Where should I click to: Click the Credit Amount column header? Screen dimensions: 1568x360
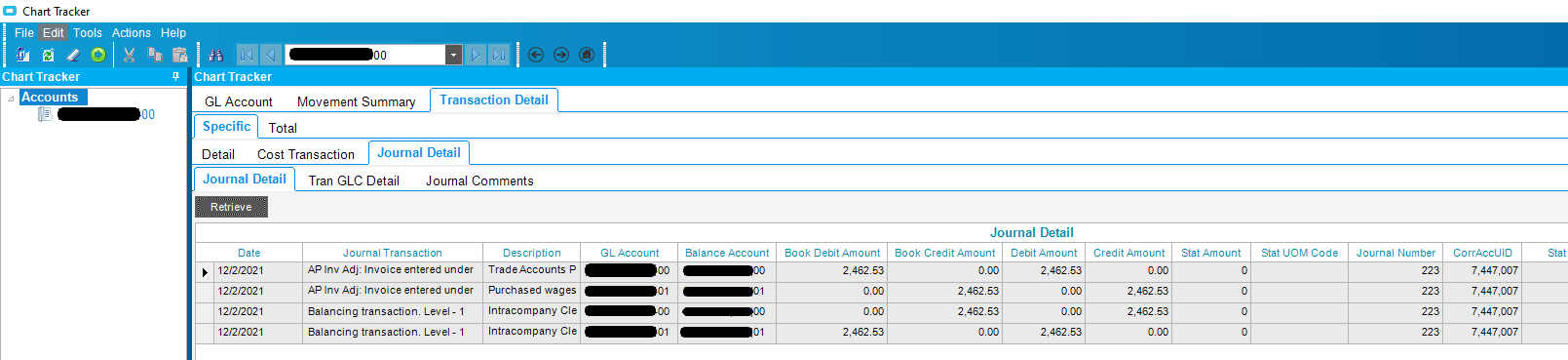pyautogui.click(x=1129, y=253)
